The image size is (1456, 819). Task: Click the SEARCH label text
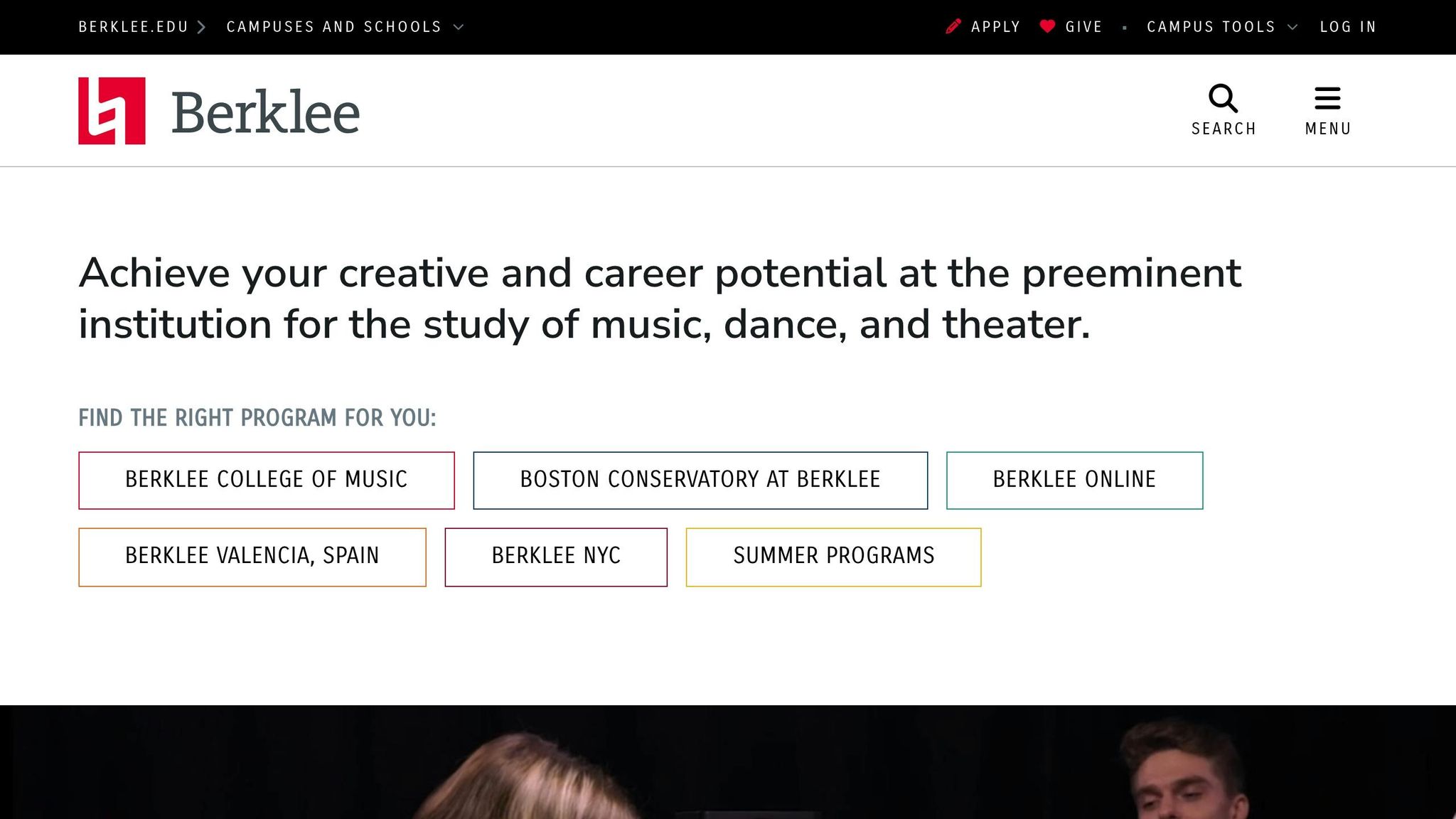click(1224, 129)
